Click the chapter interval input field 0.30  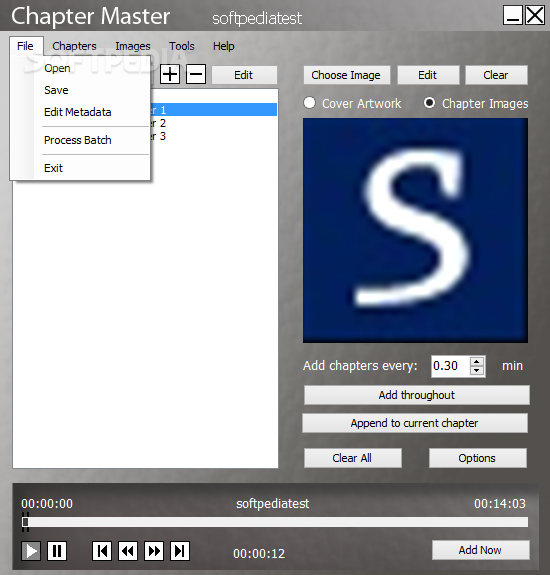[x=450, y=366]
